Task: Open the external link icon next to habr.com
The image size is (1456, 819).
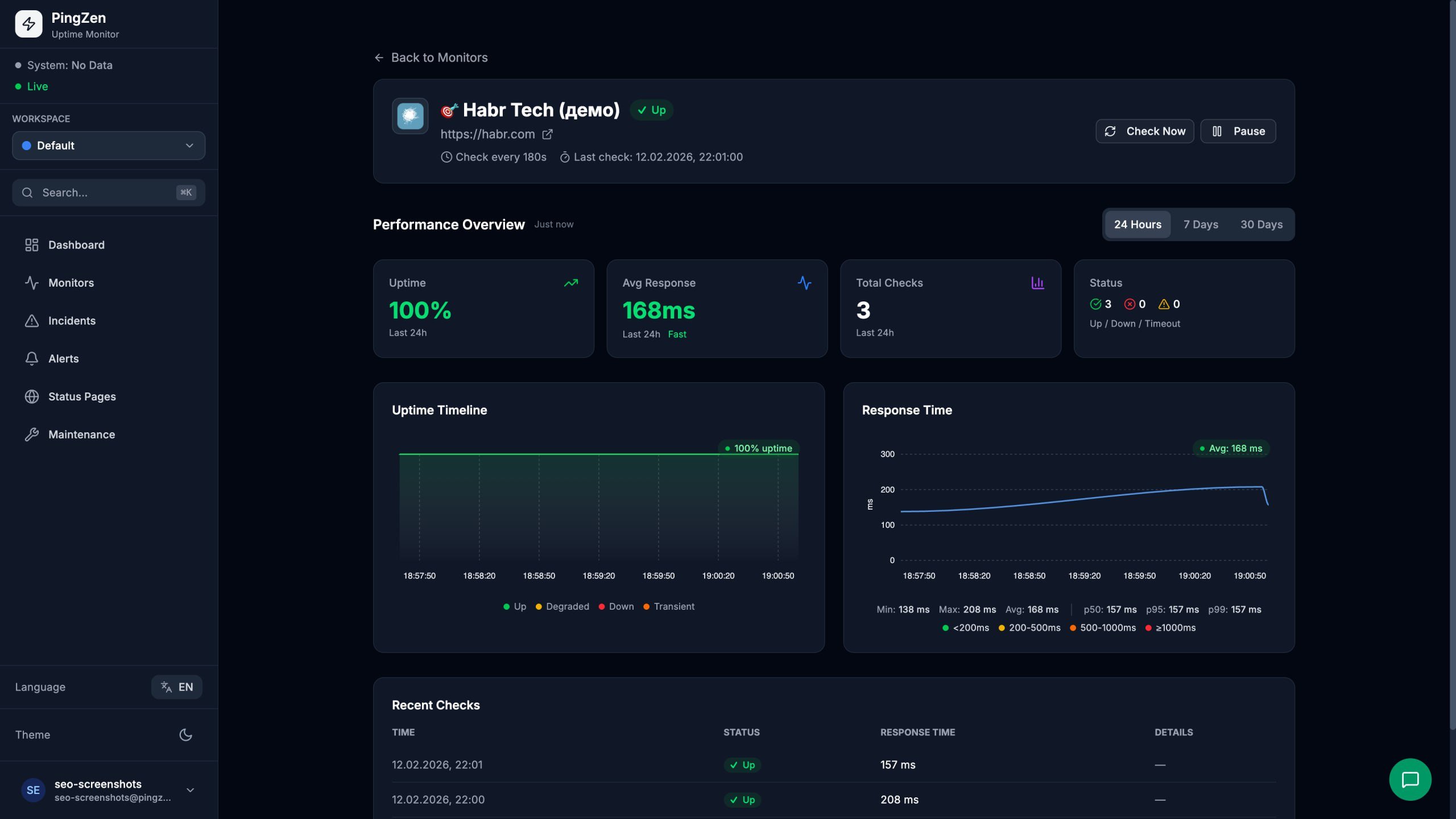Action: click(547, 134)
